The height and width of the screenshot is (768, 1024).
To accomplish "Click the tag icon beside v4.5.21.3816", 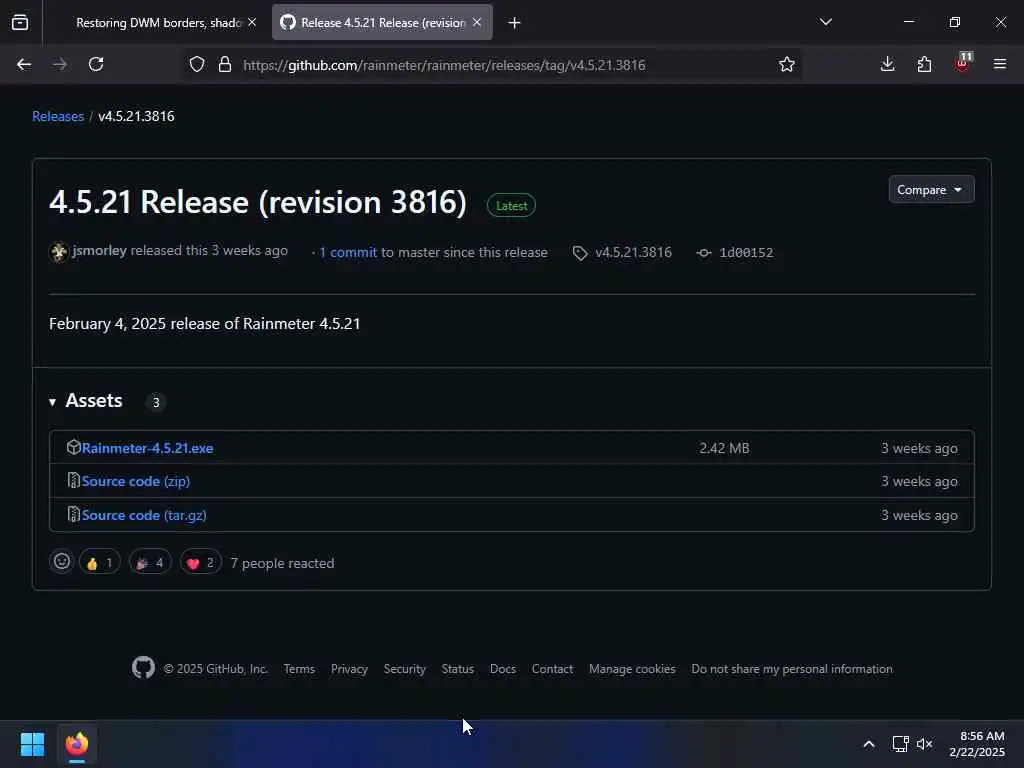I will [580, 253].
